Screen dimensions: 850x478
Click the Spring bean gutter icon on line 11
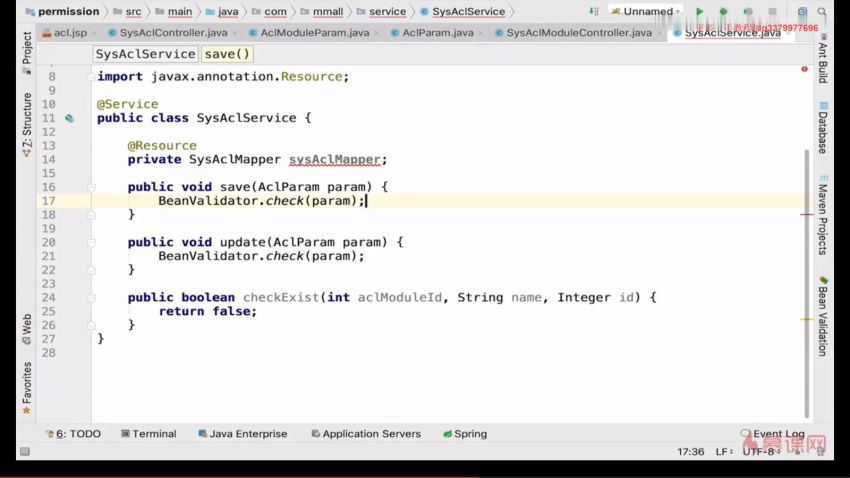69,118
